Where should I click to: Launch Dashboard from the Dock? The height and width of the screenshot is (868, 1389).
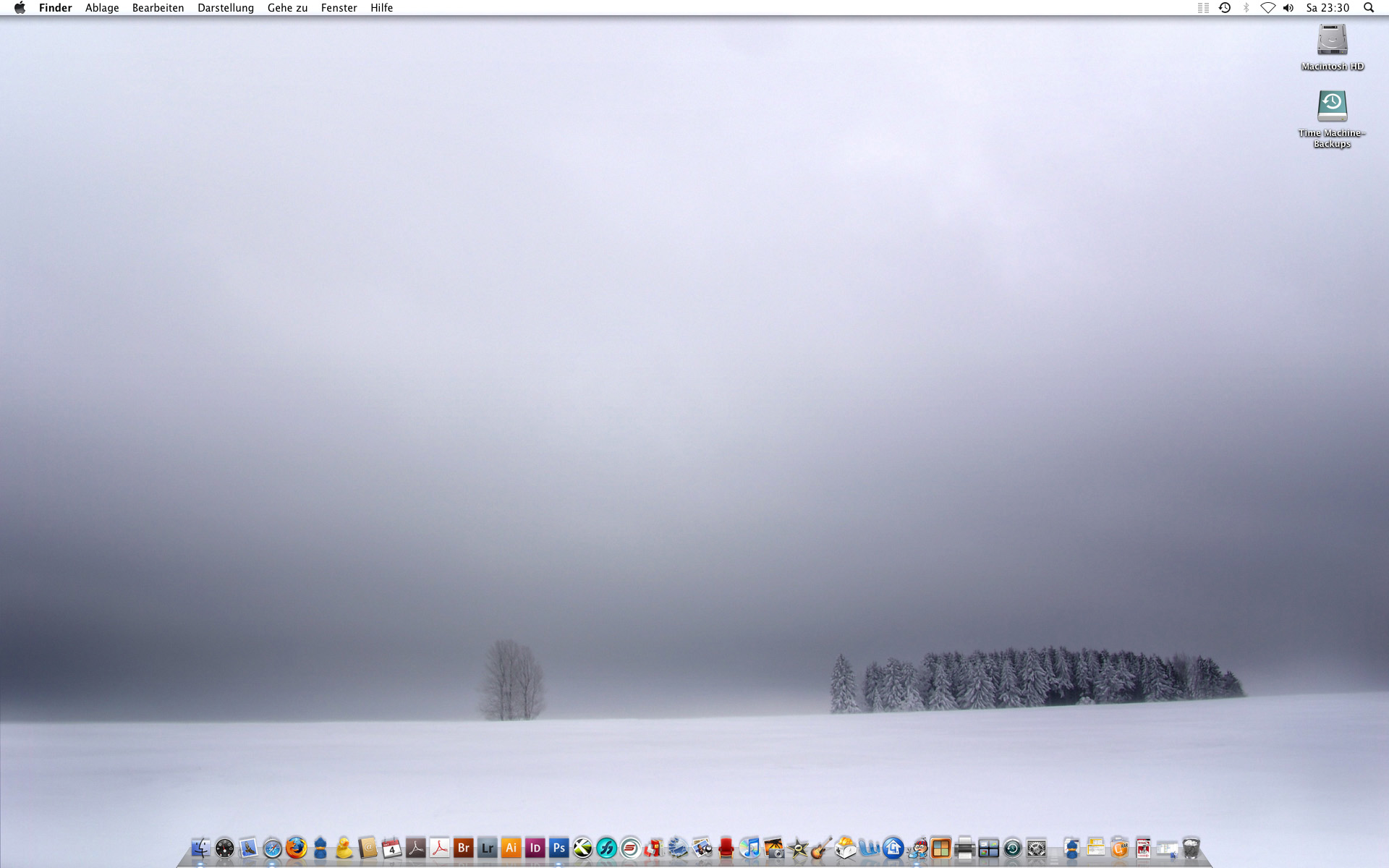tap(224, 848)
